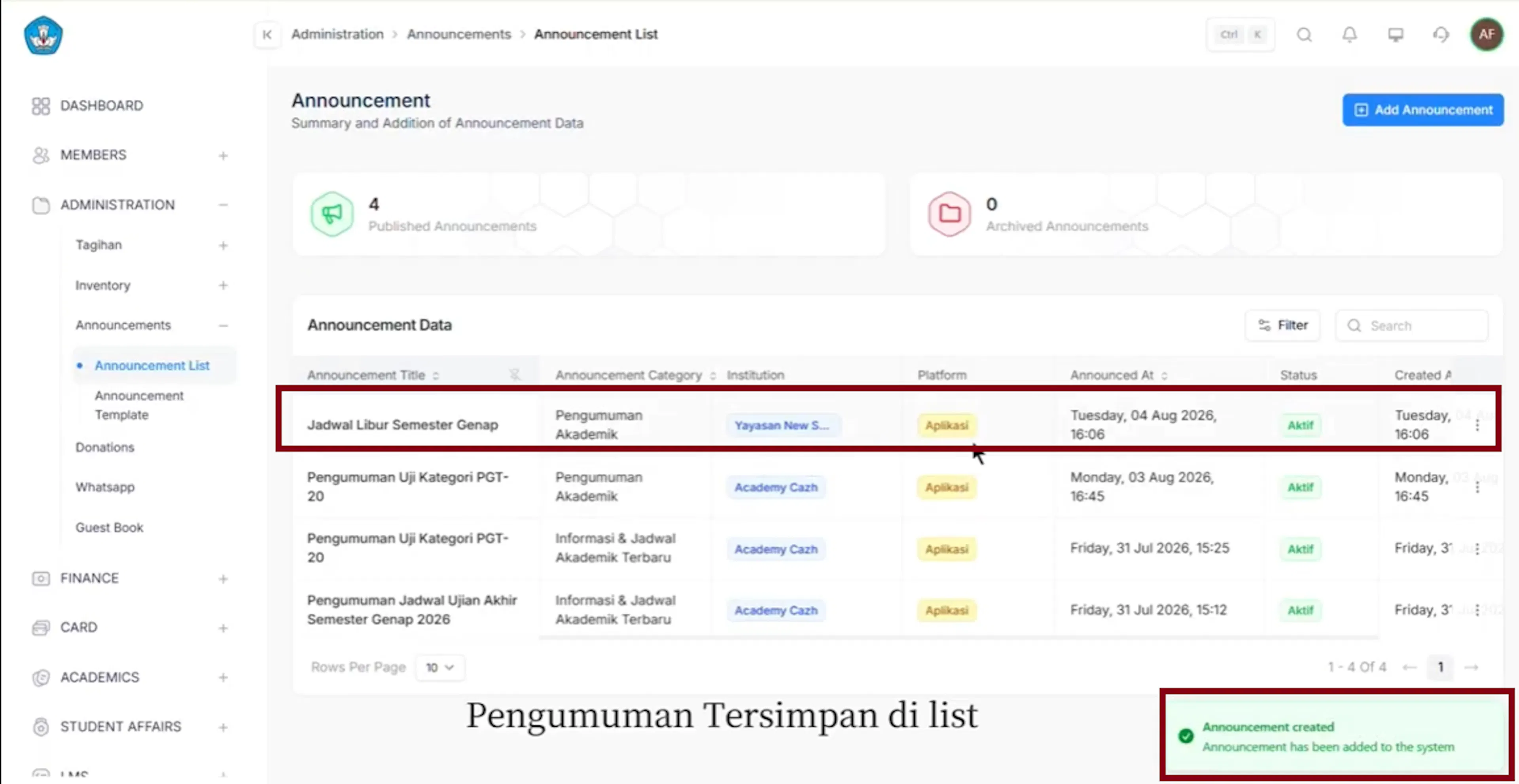Expand the MEMBERS section
The image size is (1519, 784).
(223, 155)
